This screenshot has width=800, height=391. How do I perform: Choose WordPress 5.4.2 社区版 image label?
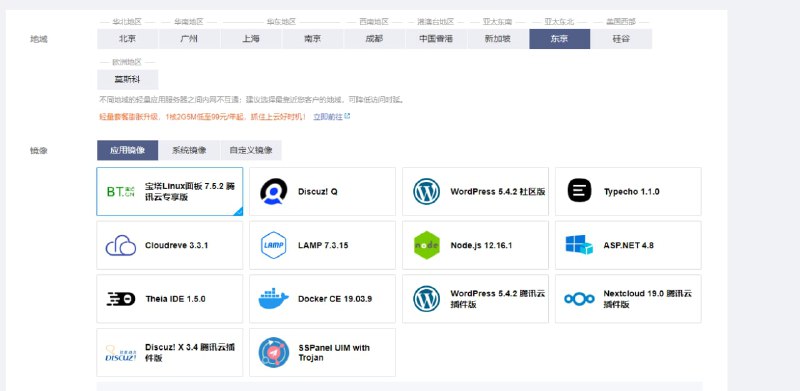click(x=497, y=191)
